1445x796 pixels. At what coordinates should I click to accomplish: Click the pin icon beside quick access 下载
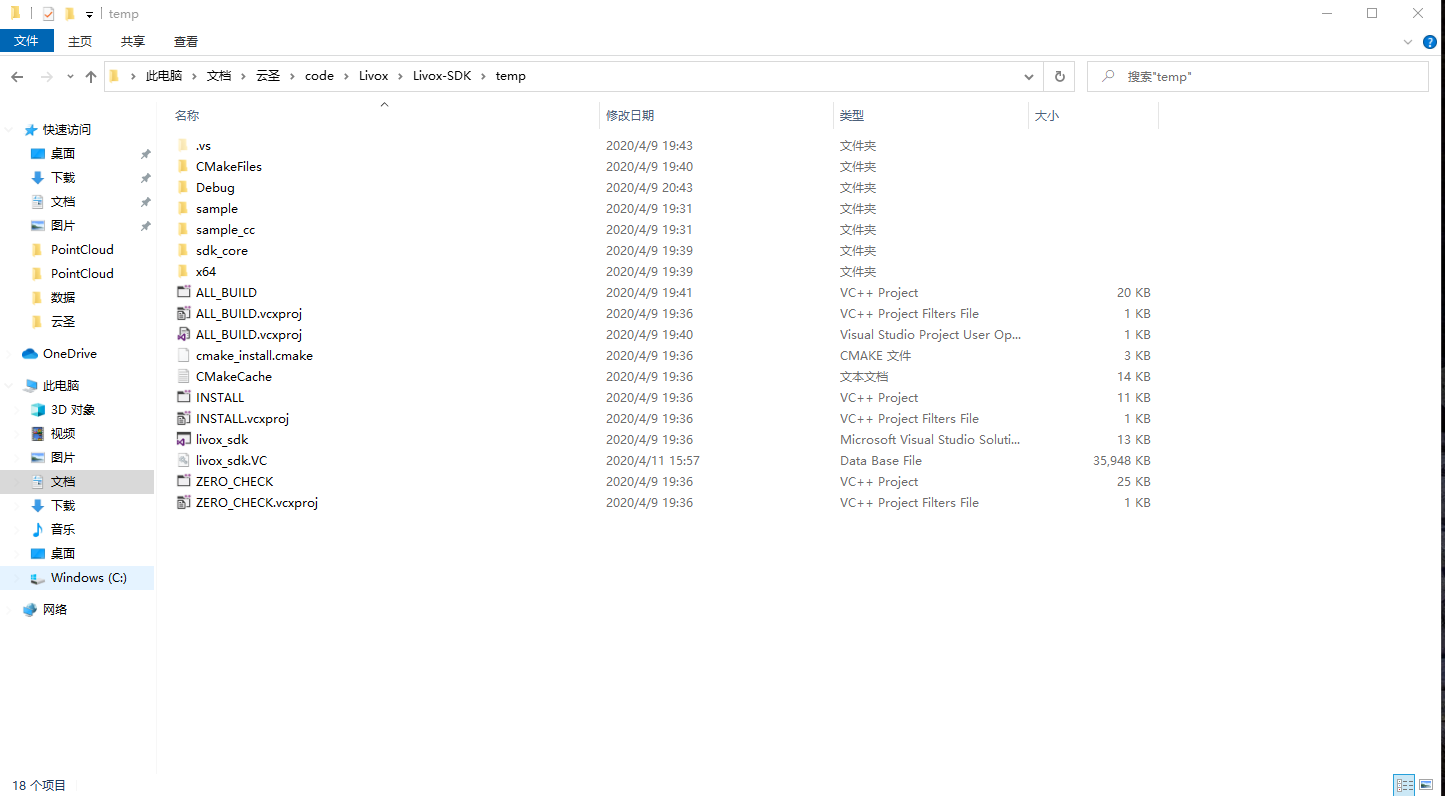[x=145, y=178]
